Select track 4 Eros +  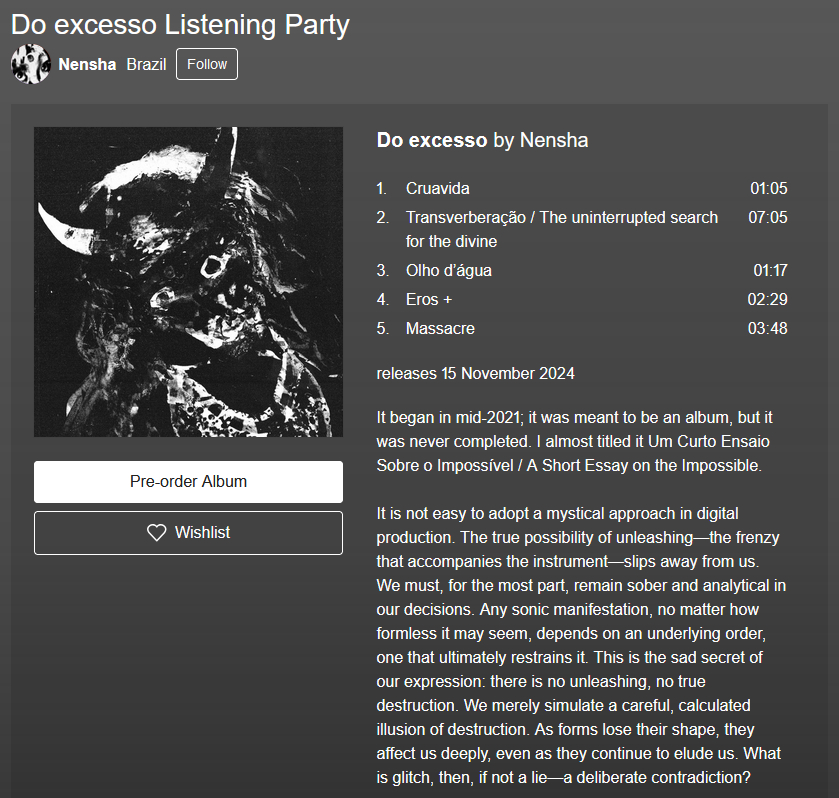click(x=582, y=299)
